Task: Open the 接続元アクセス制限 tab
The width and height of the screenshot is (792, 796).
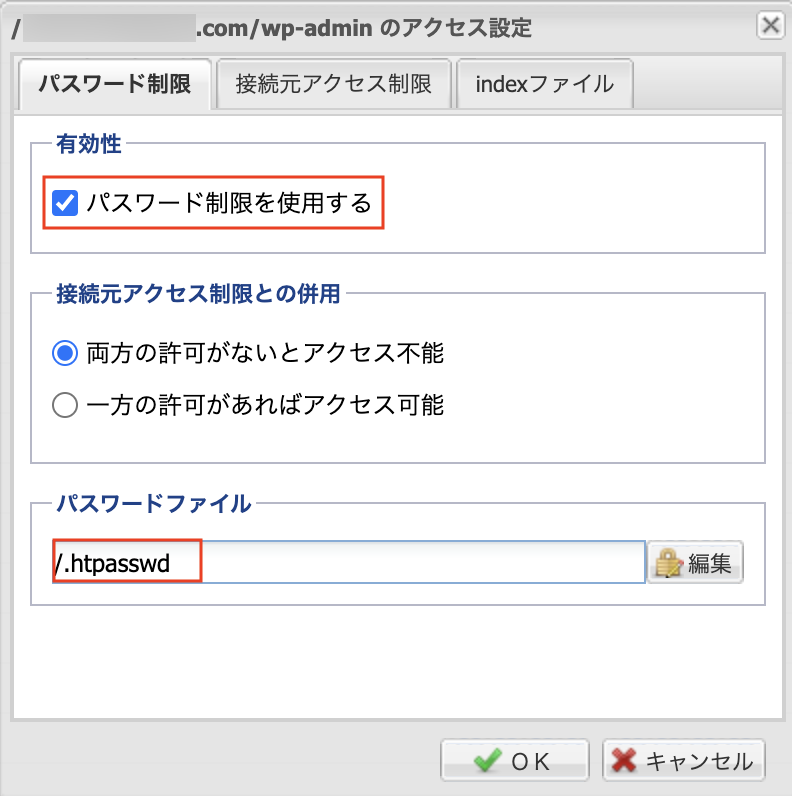Action: pos(333,84)
